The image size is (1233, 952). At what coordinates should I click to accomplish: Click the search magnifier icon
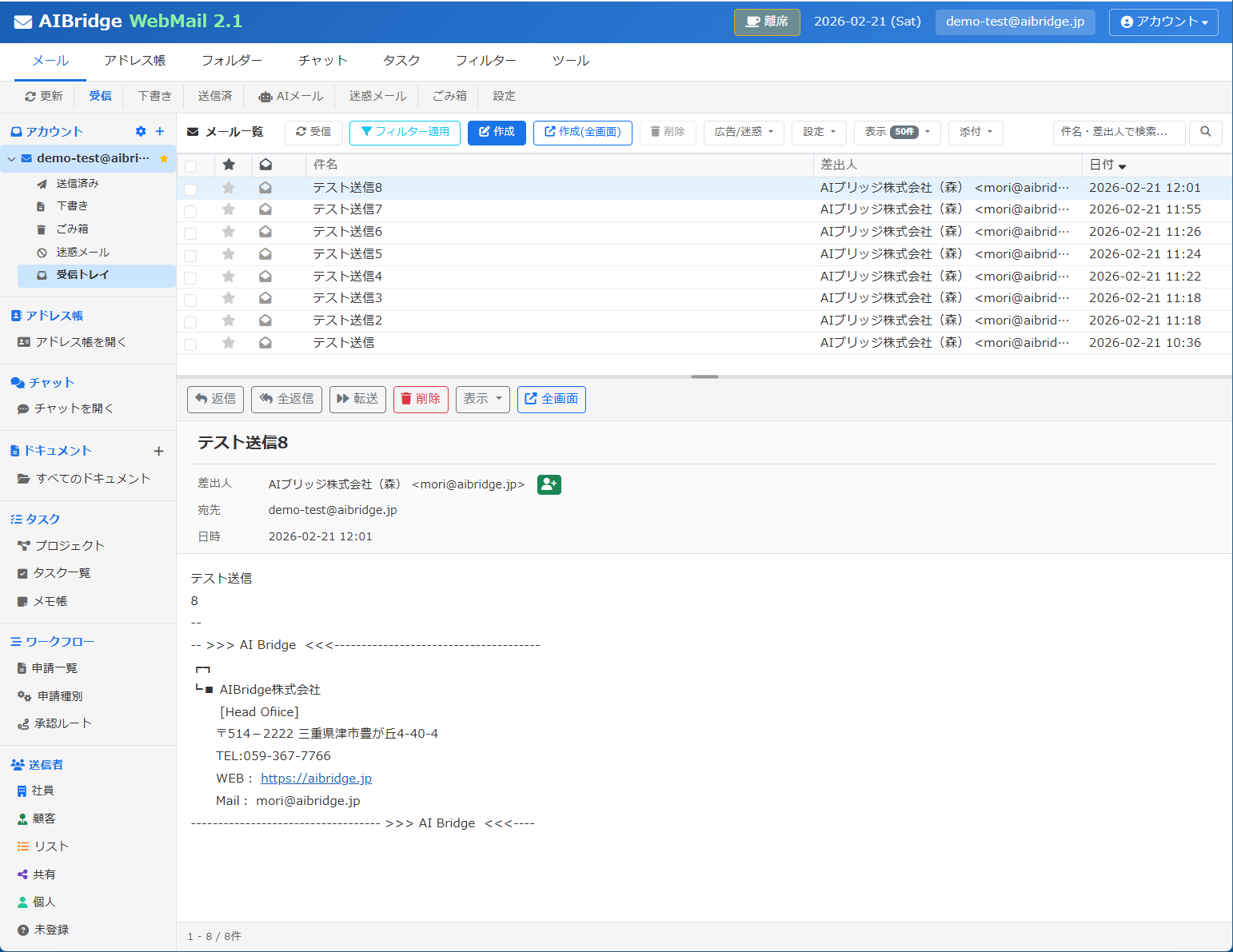pos(1205,133)
